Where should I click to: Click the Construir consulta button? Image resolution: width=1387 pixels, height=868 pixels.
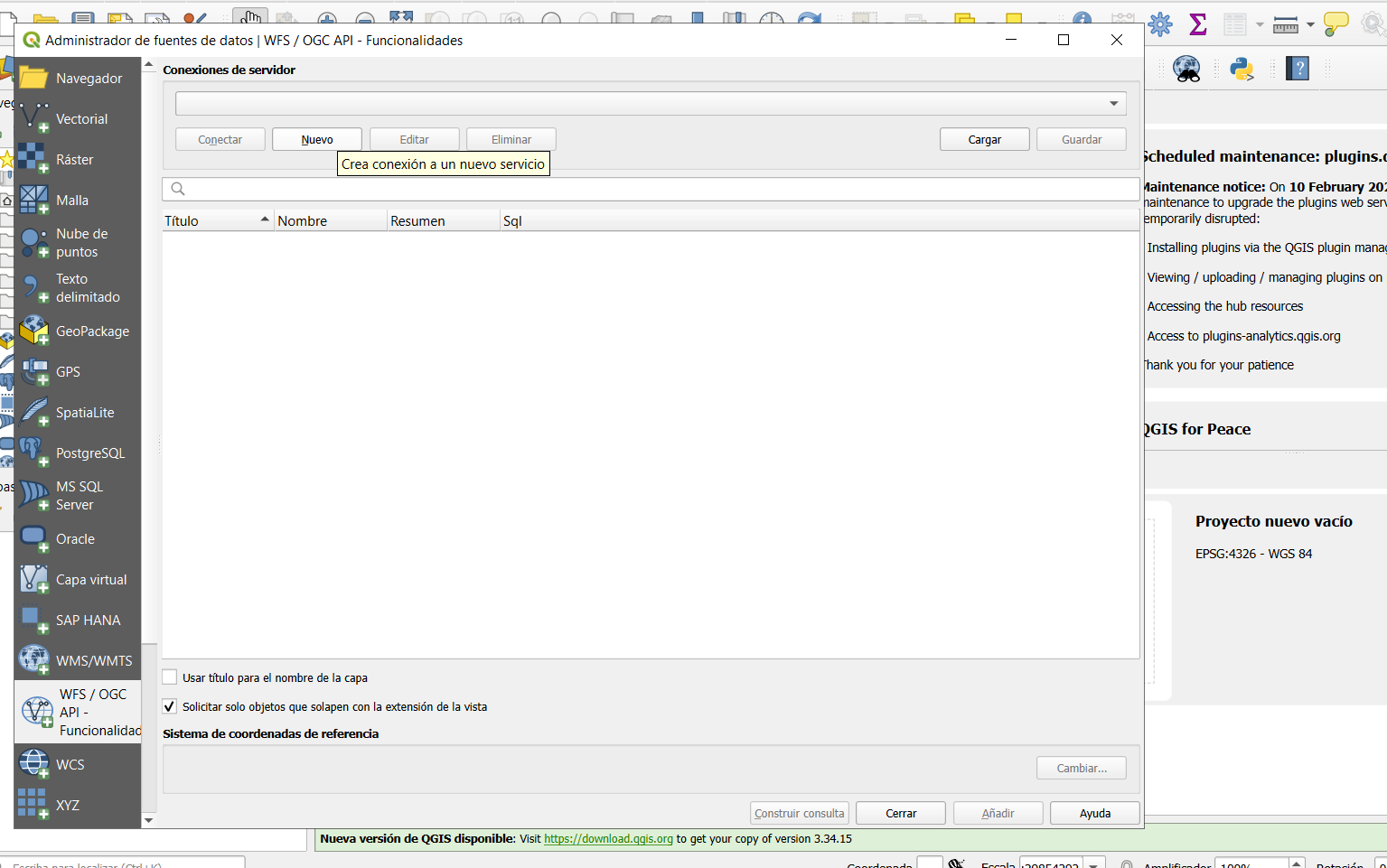tap(800, 813)
